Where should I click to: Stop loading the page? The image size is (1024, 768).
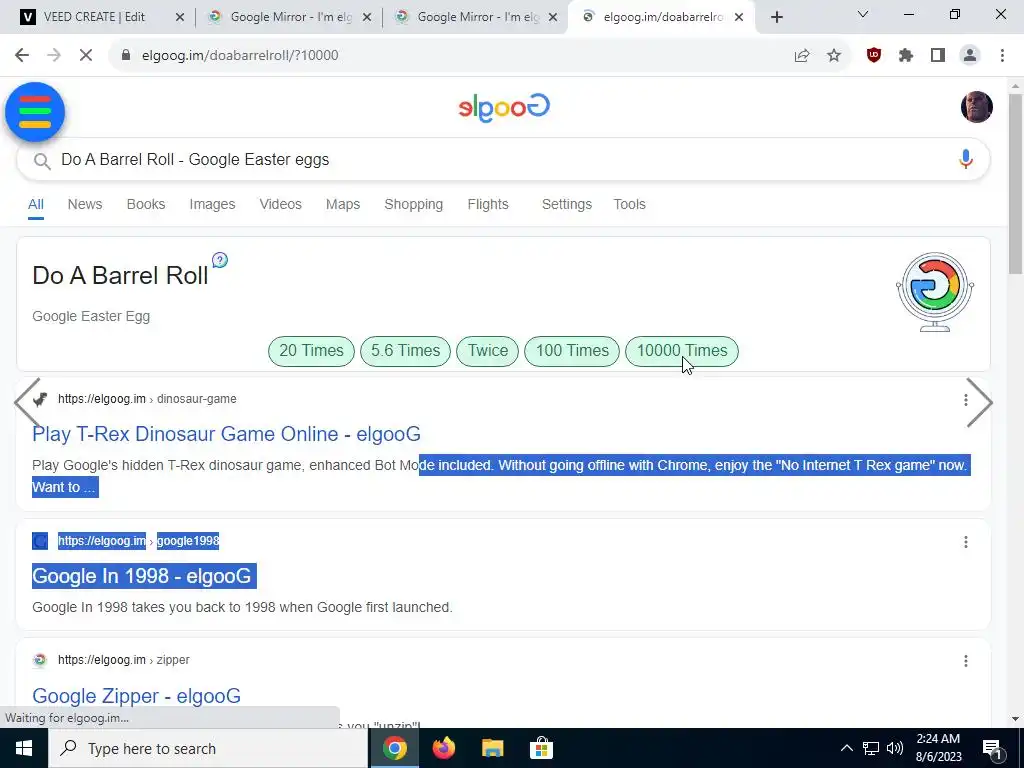coord(86,55)
